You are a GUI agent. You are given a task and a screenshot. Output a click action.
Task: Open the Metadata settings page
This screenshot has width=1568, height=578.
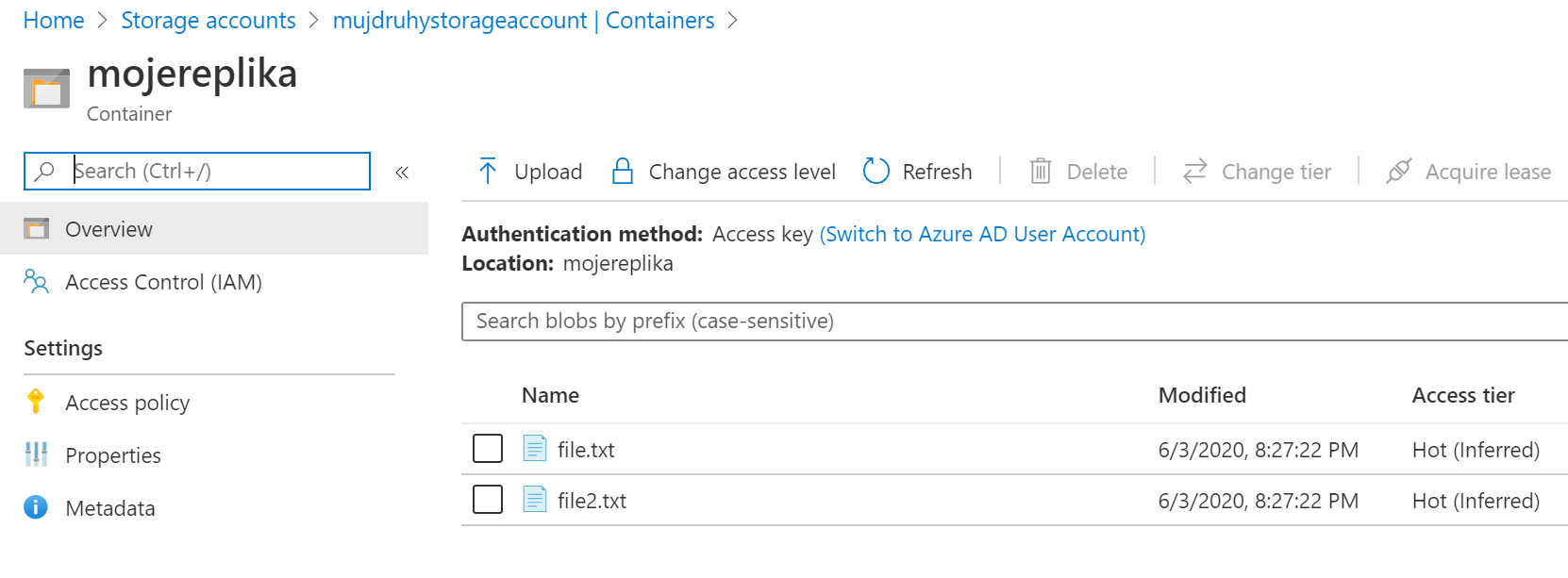pyautogui.click(x=109, y=508)
